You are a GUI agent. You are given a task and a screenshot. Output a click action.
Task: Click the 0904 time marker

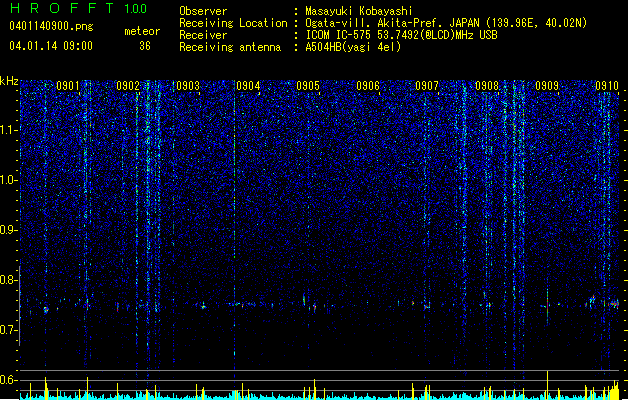tap(248, 86)
